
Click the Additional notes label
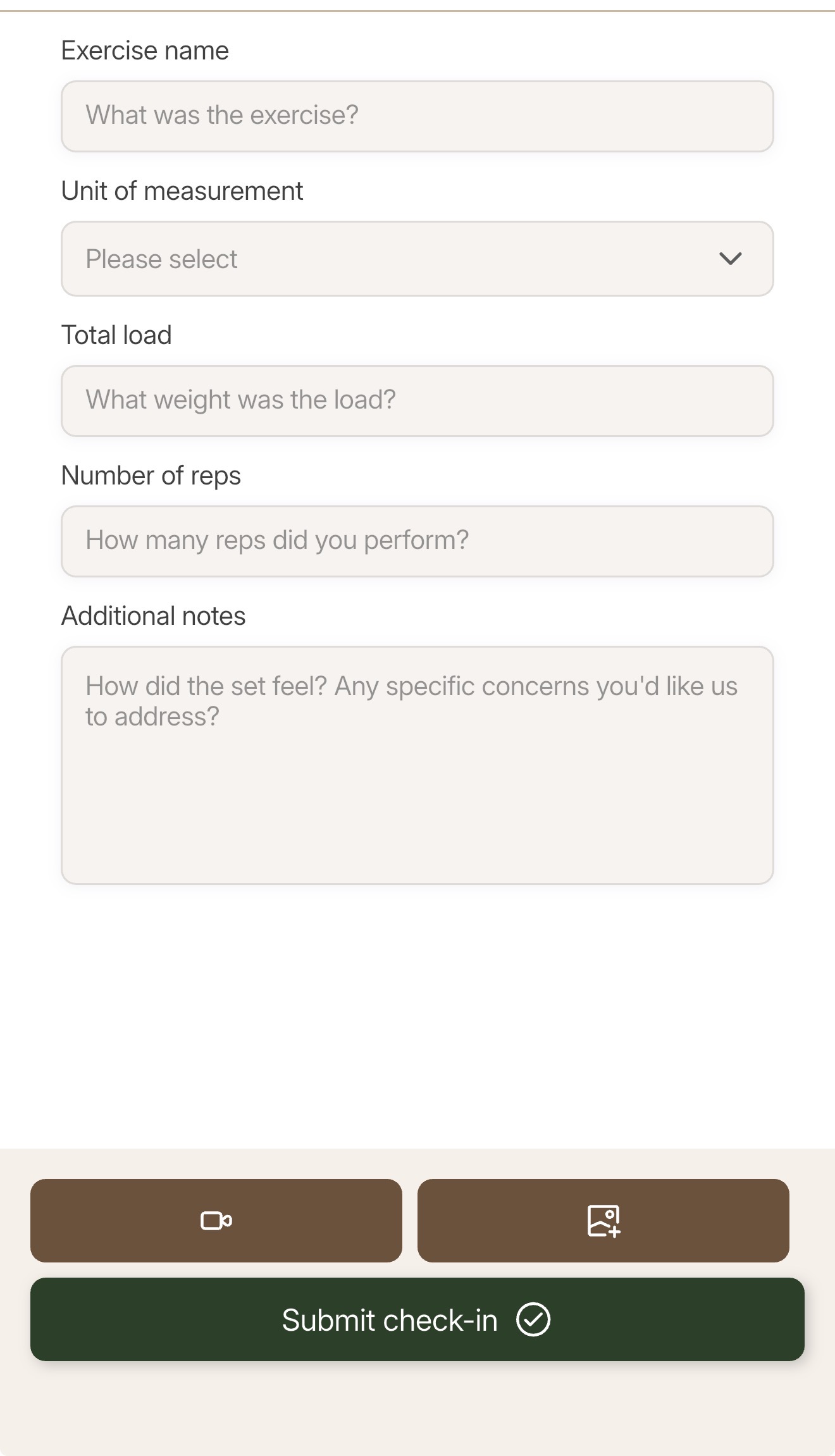[153, 616]
